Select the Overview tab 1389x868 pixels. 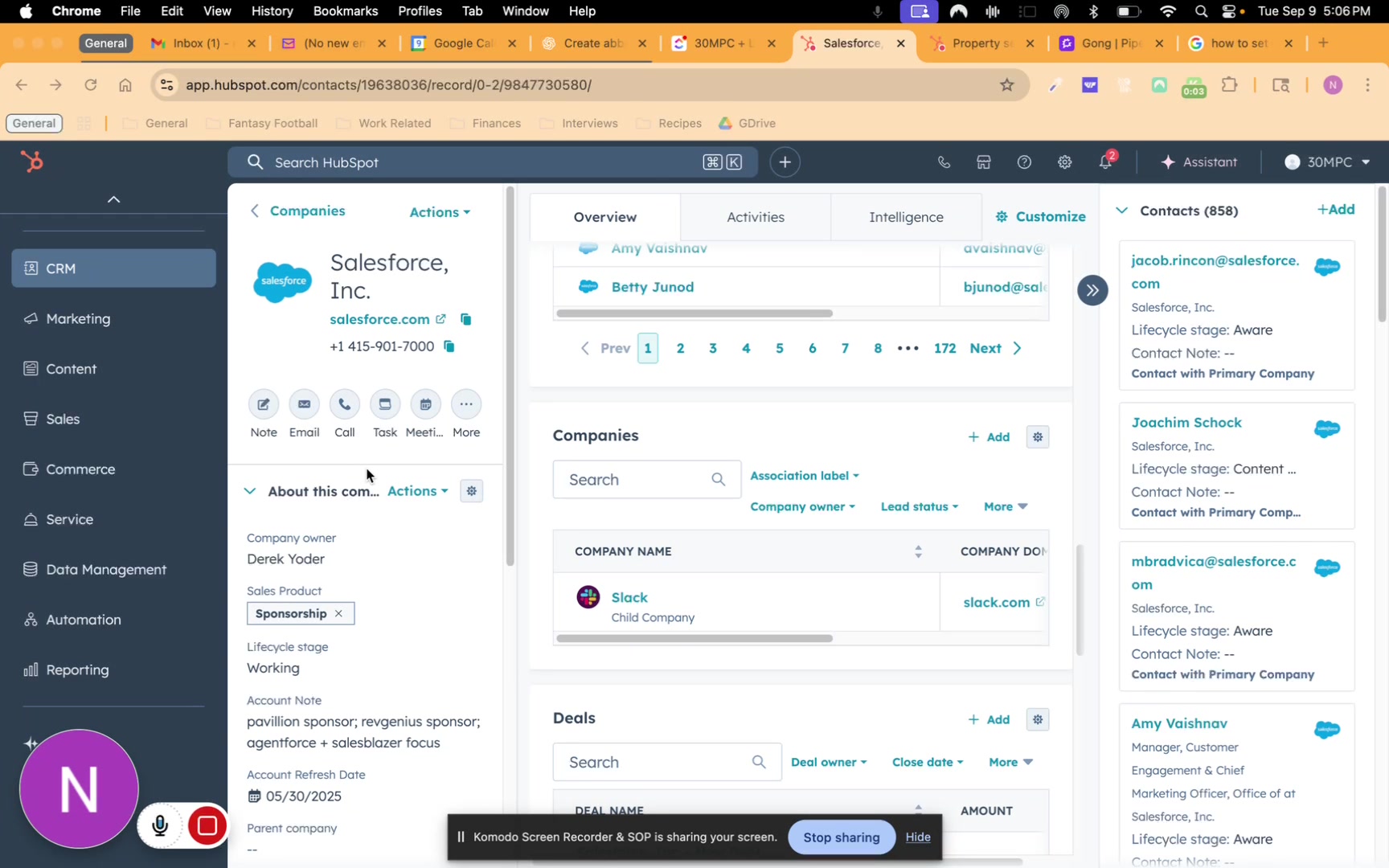[x=604, y=217]
